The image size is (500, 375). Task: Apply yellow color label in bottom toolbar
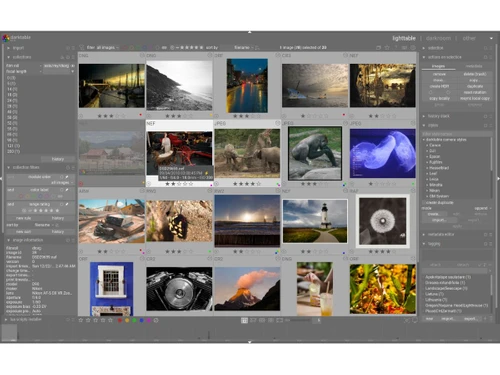tap(127, 320)
